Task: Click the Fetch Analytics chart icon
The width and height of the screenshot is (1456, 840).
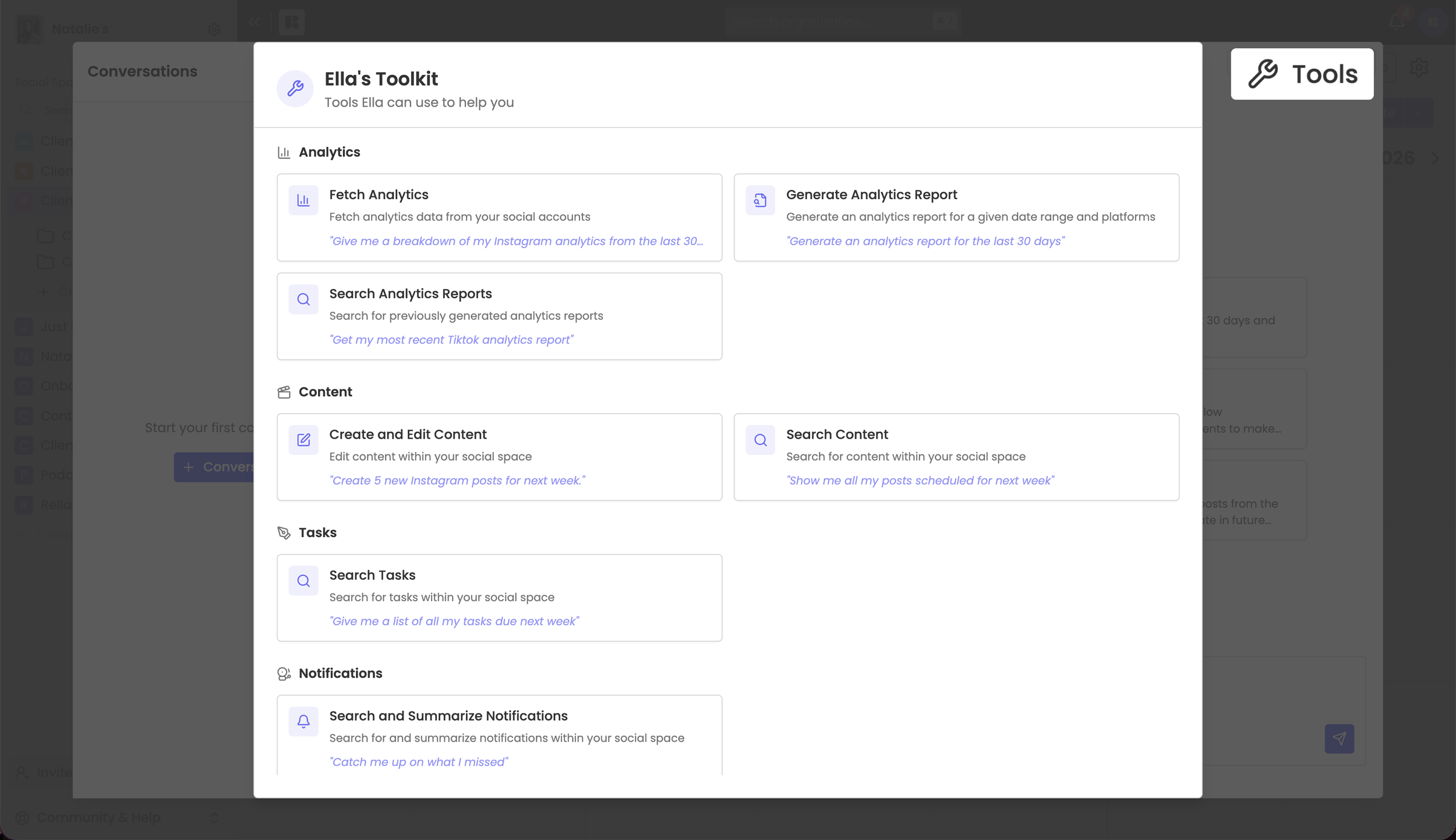Action: click(x=303, y=200)
